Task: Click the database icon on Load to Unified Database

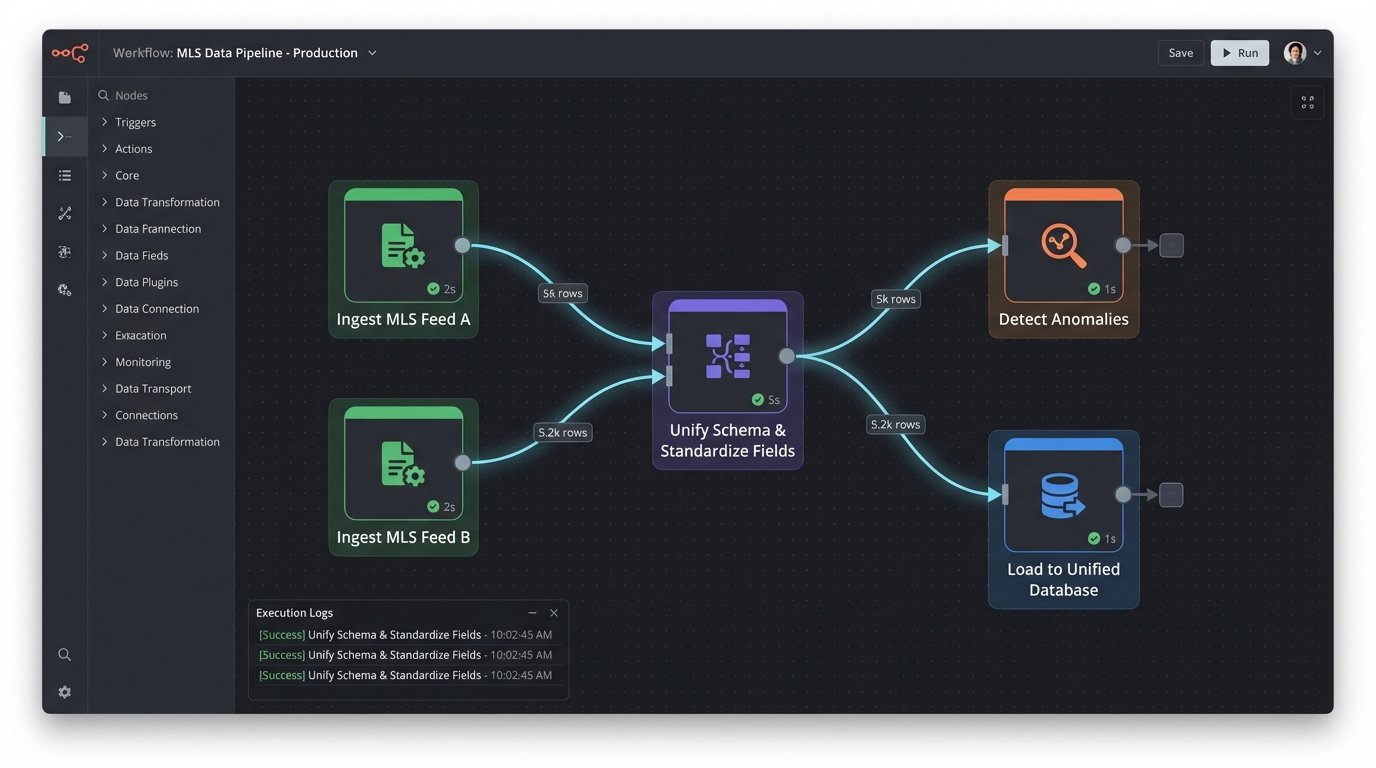Action: tap(1063, 494)
